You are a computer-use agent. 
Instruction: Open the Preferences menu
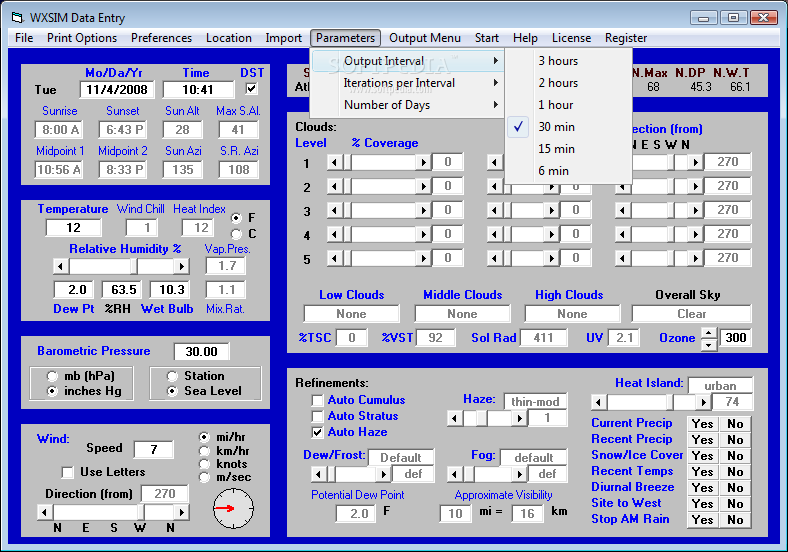click(x=161, y=38)
